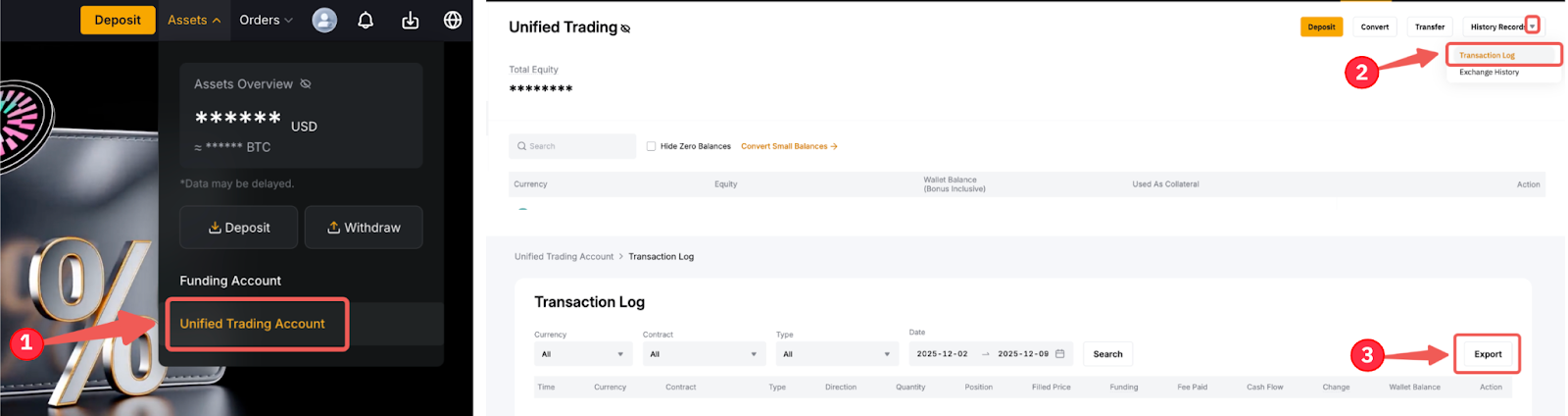The width and height of the screenshot is (1568, 416).
Task: Select Unified Trading Account menu item
Action: point(253,324)
